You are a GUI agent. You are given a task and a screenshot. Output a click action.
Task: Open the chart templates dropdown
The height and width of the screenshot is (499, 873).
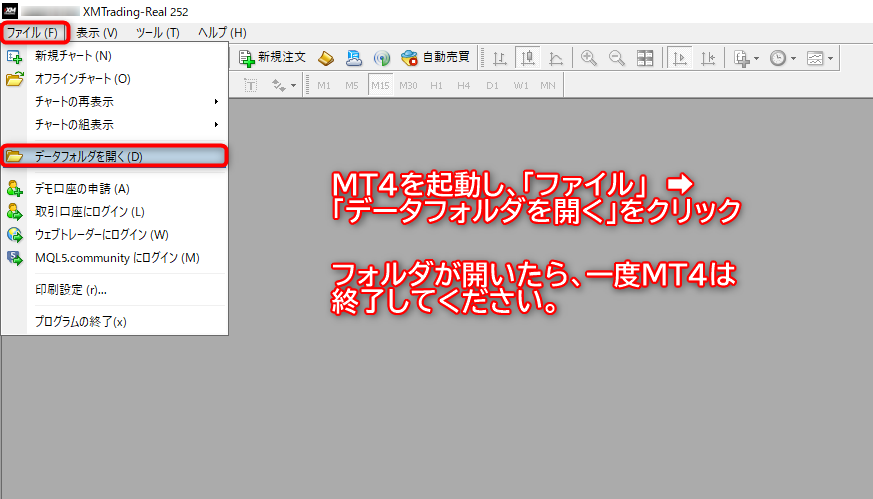(x=821, y=58)
